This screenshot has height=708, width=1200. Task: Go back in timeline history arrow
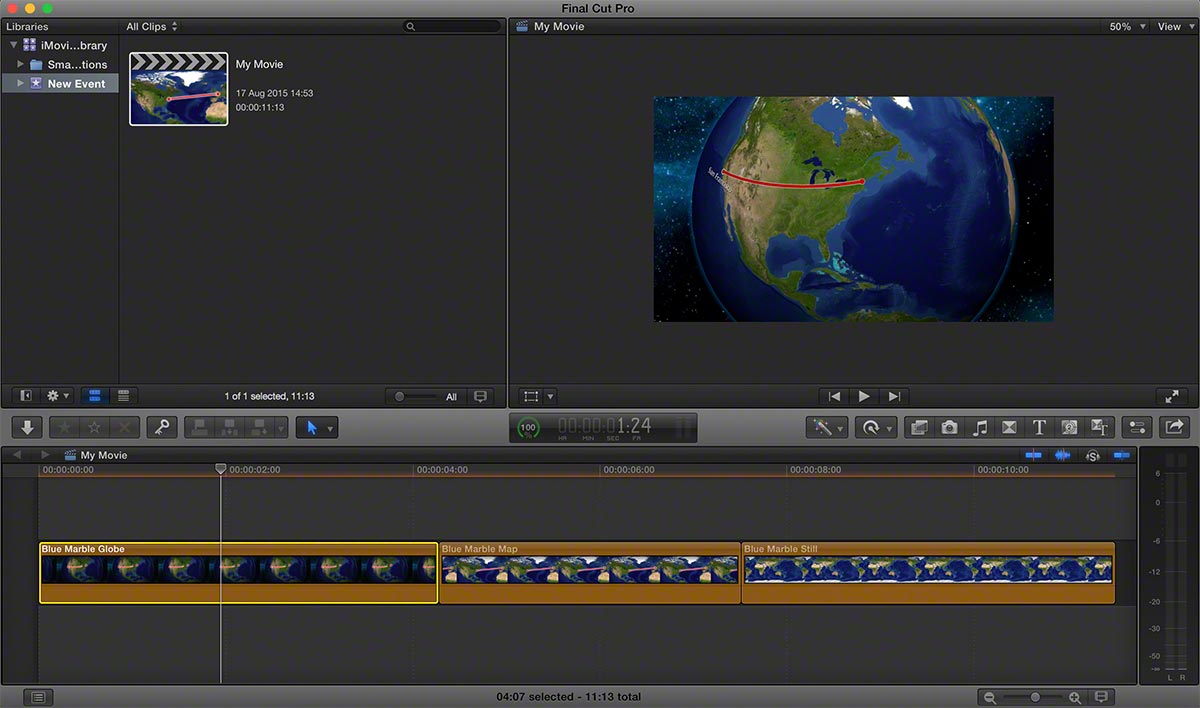pos(17,455)
